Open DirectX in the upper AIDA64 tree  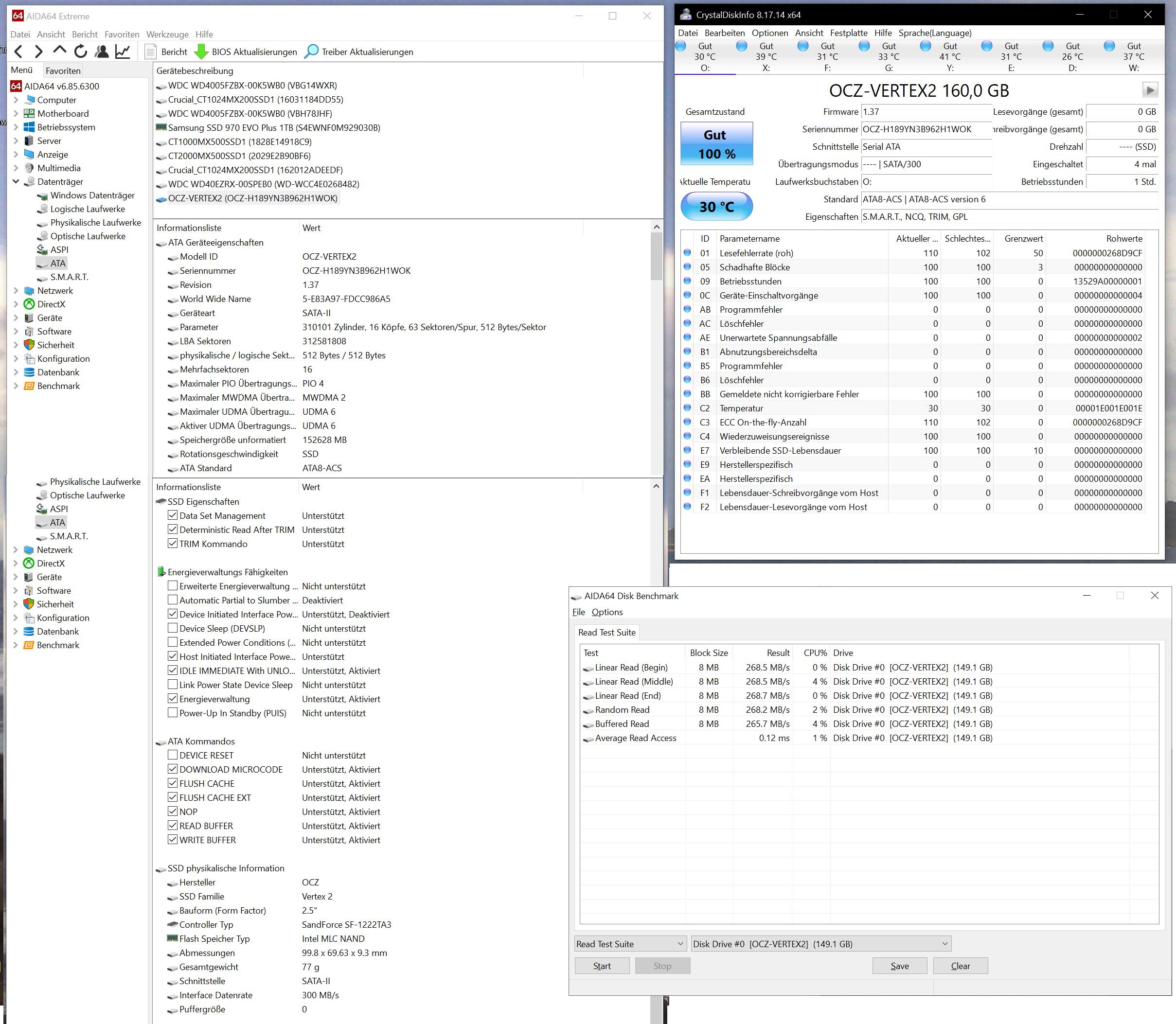[51, 304]
